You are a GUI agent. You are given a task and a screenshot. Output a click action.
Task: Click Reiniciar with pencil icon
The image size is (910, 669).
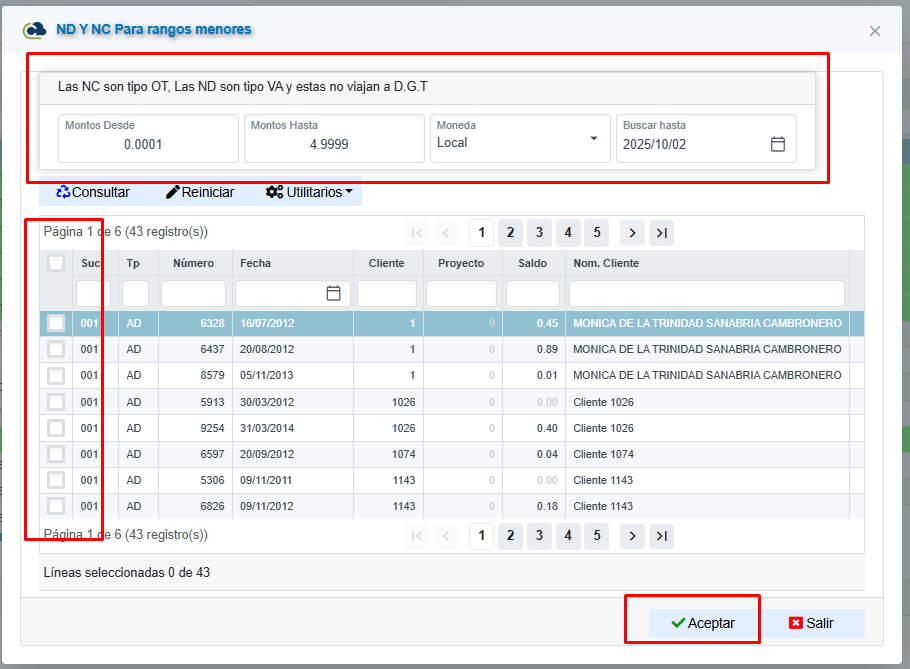pyautogui.click(x=200, y=192)
